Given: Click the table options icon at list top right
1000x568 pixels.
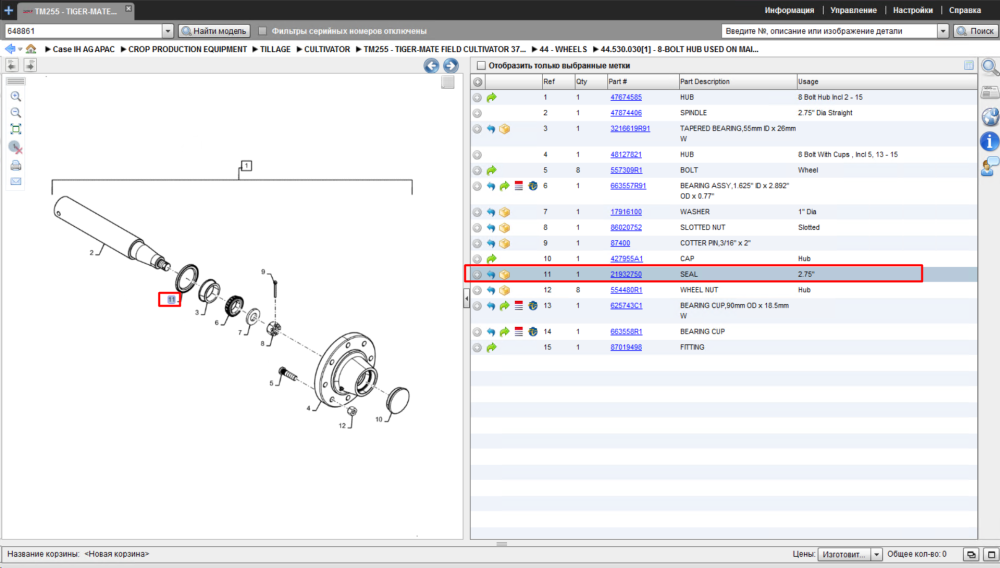Looking at the screenshot, I should [x=969, y=65].
